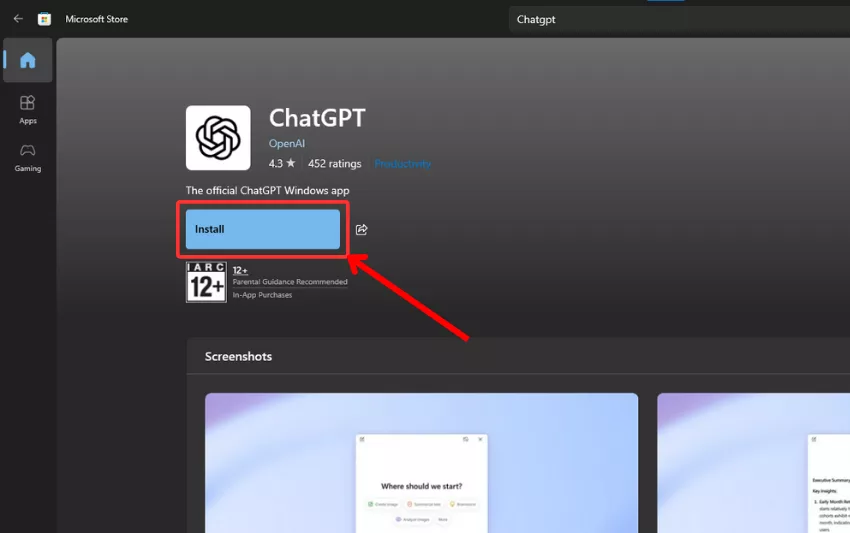Click the ChatGPT app title
The image size is (850, 533).
(x=317, y=118)
